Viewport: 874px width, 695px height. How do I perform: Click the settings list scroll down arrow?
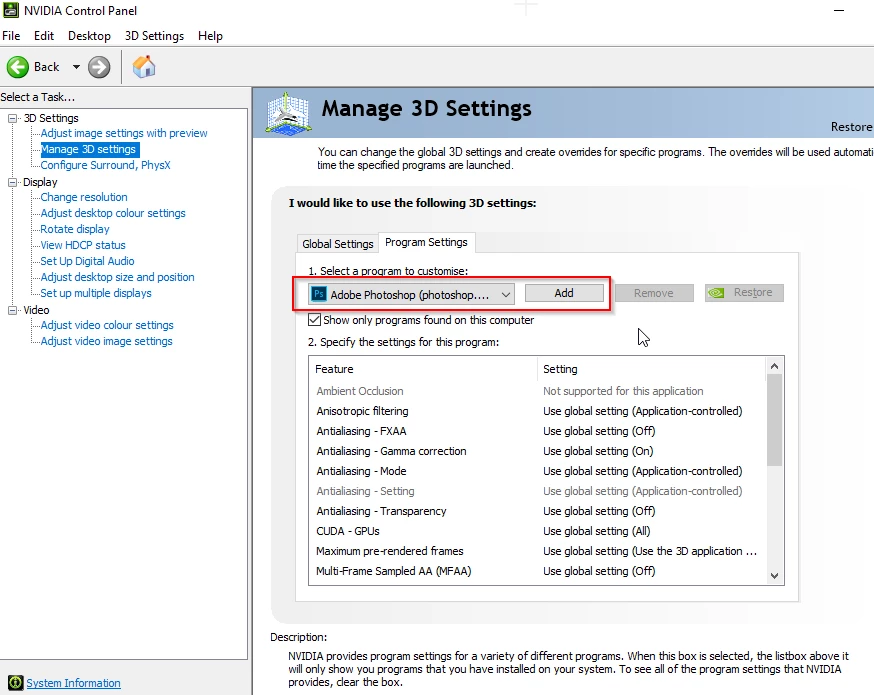click(x=774, y=576)
